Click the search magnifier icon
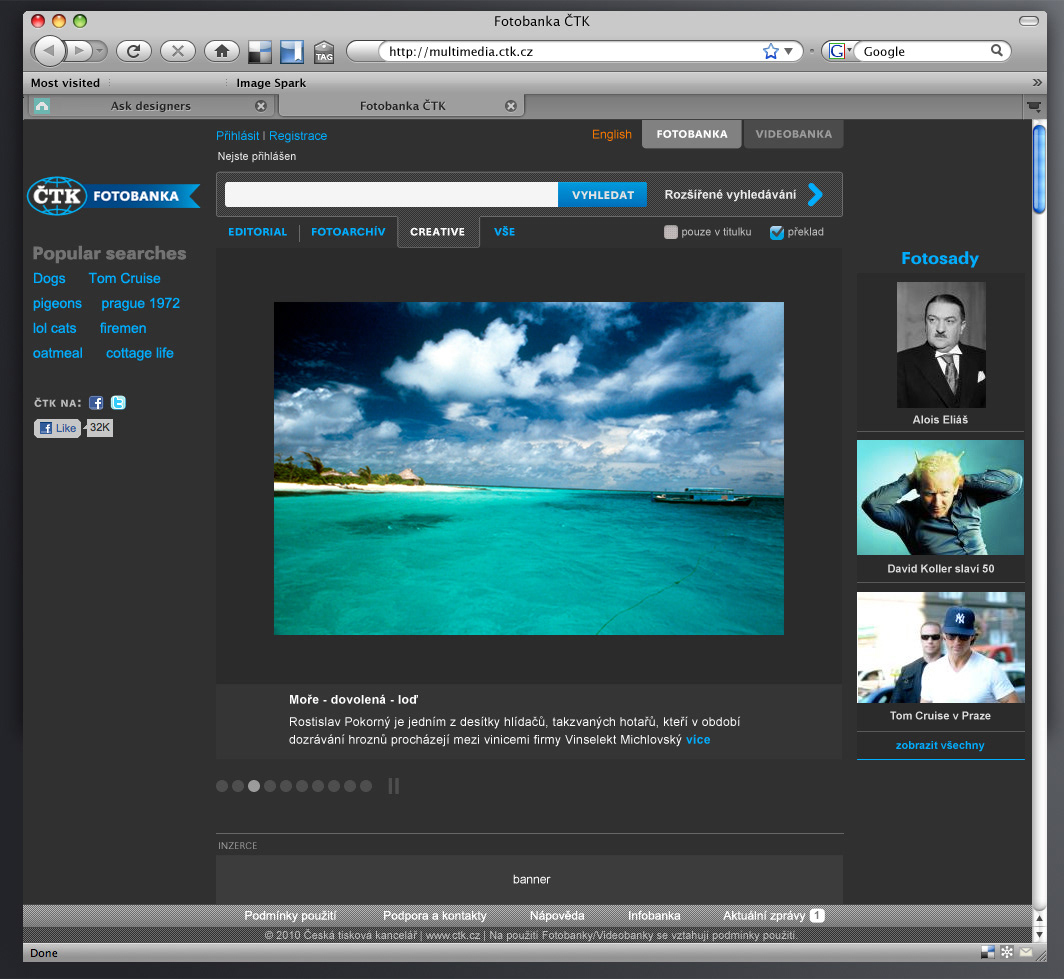The height and width of the screenshot is (979, 1064). point(997,51)
